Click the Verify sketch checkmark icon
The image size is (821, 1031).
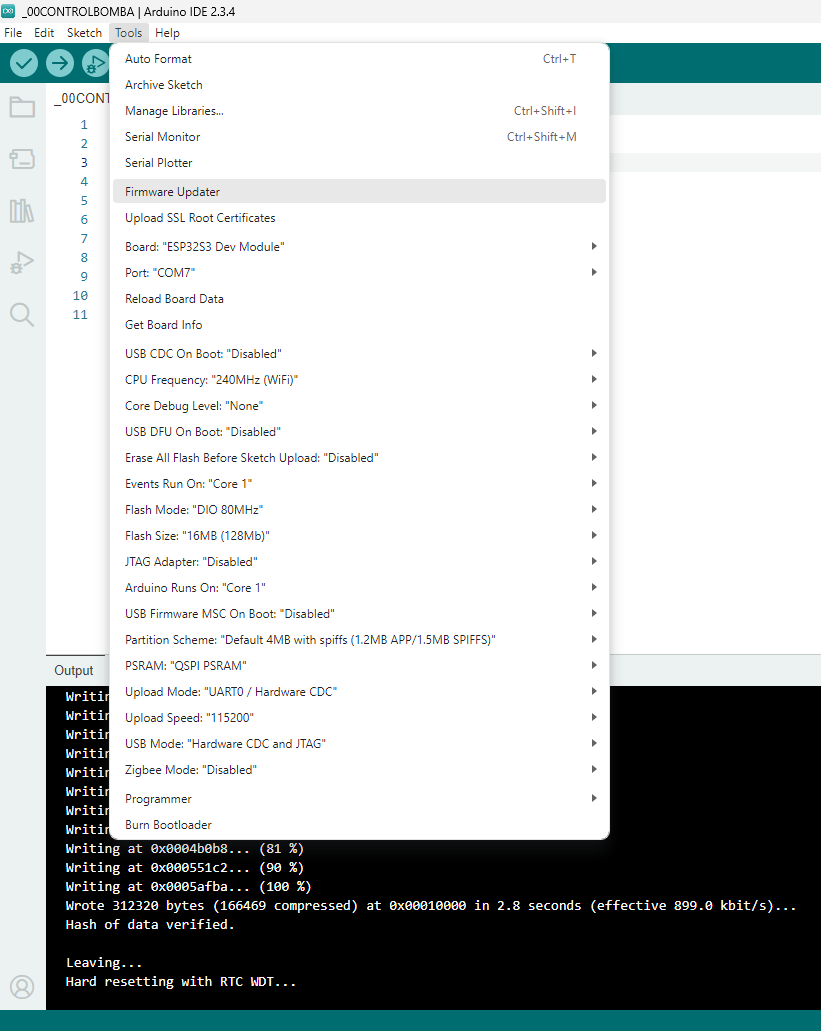(24, 63)
